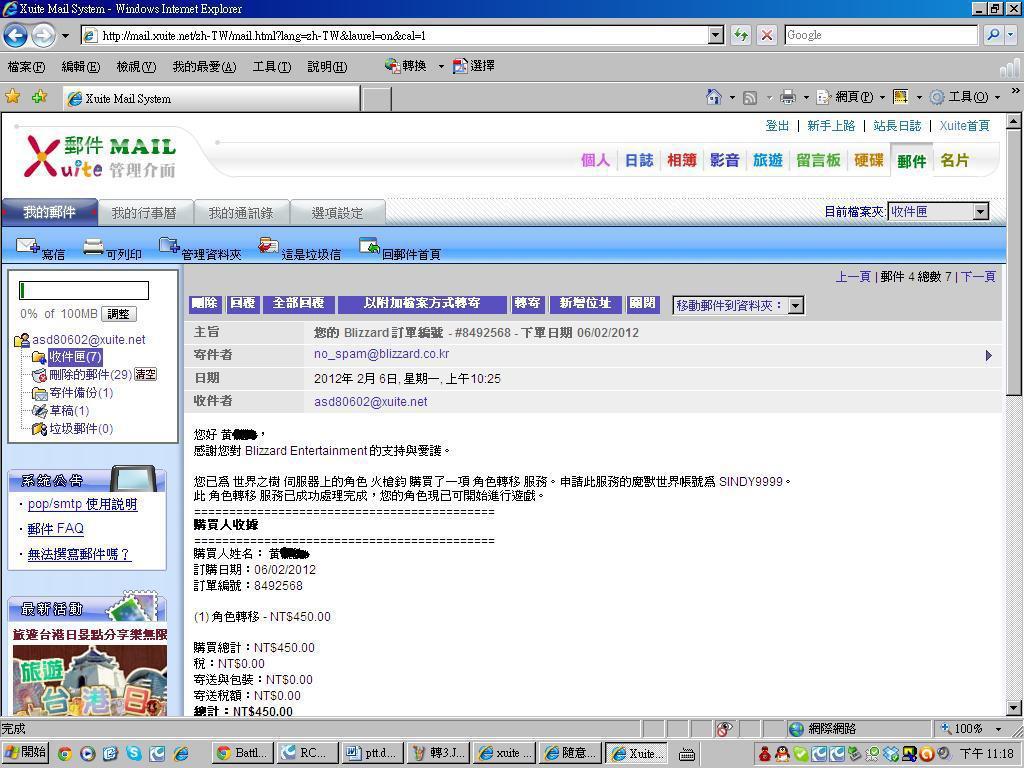The width and height of the screenshot is (1024, 768).
Task: Click 管理資料夾 manage folders icon
Action: click(169, 246)
